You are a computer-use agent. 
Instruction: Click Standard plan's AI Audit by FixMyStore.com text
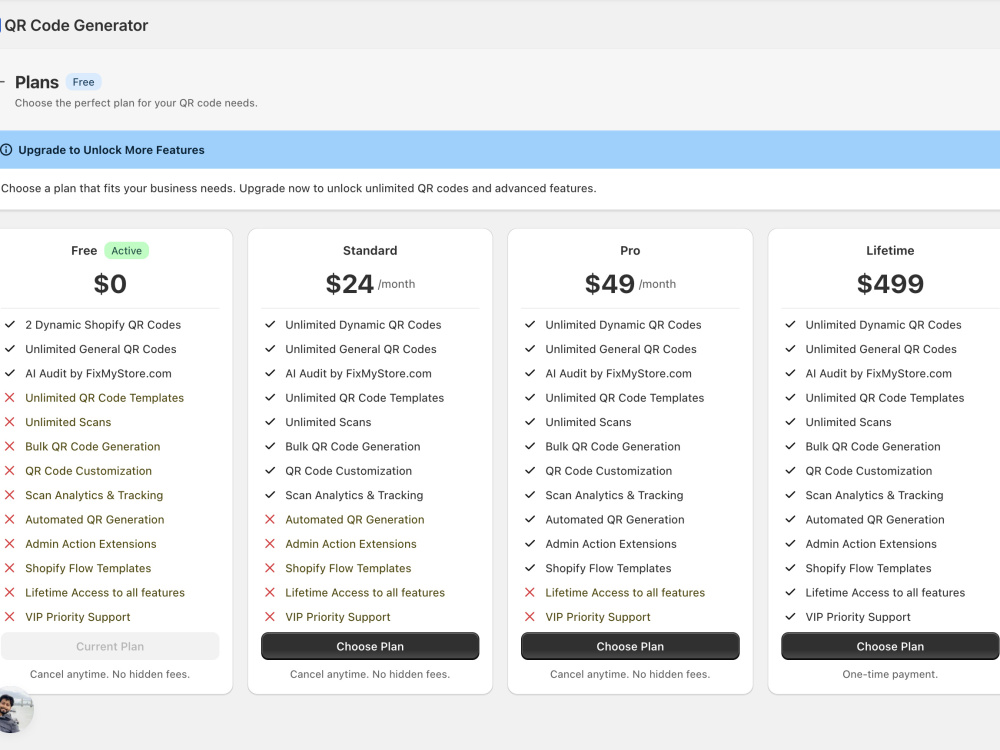click(358, 374)
